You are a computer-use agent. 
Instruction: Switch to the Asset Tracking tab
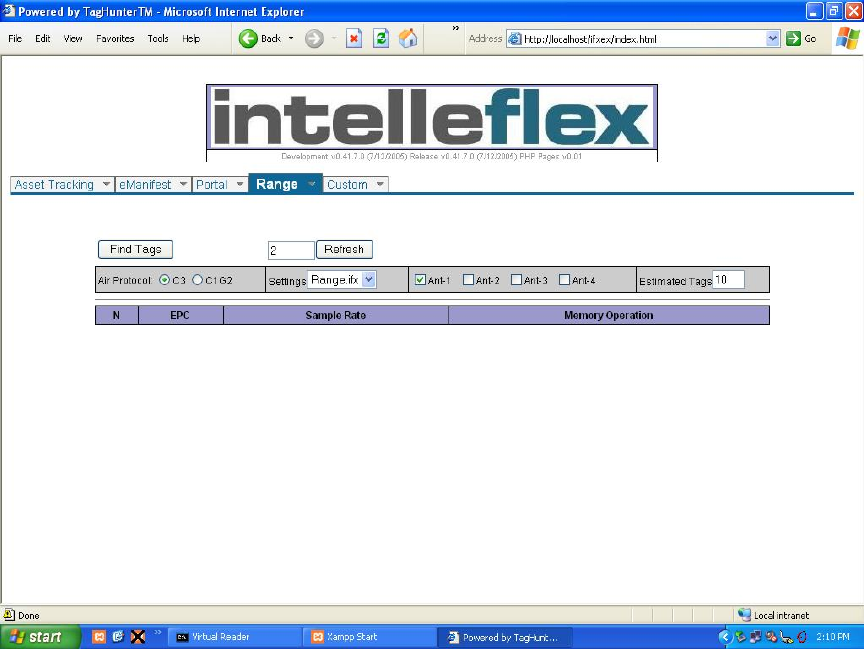[x=54, y=185]
